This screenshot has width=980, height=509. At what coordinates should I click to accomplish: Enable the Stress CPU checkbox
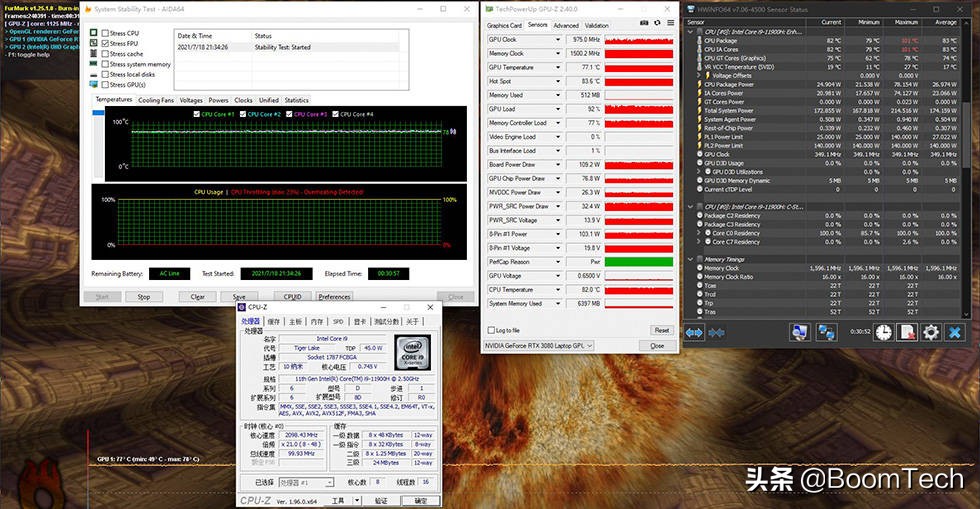106,33
